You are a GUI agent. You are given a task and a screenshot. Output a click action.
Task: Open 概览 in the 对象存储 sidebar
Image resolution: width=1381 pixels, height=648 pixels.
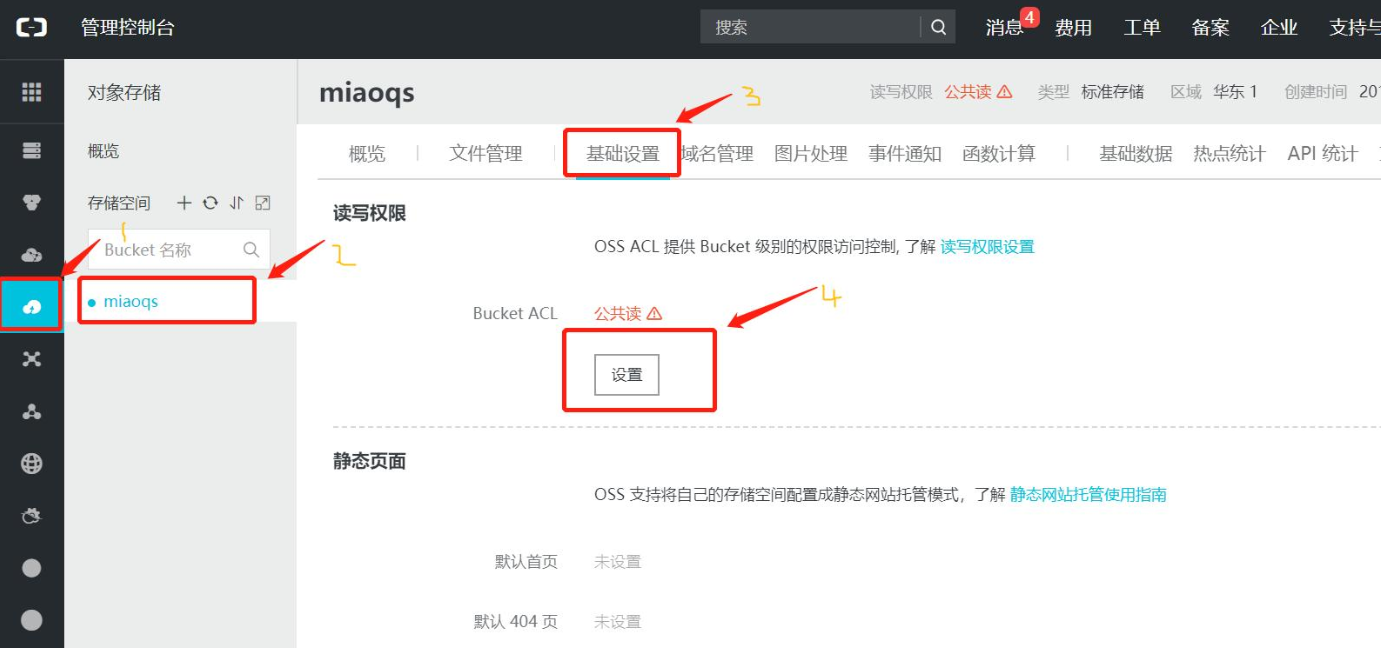click(104, 151)
